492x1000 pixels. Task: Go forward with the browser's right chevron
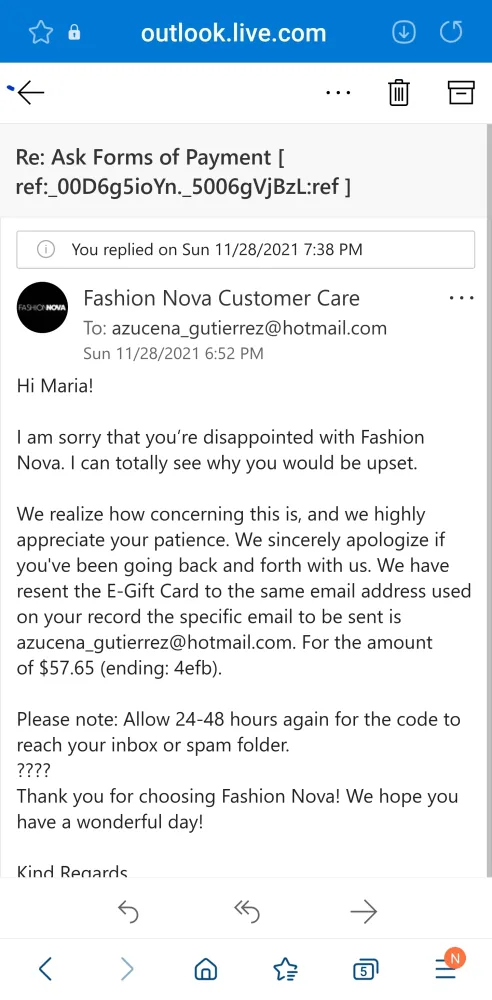point(127,969)
